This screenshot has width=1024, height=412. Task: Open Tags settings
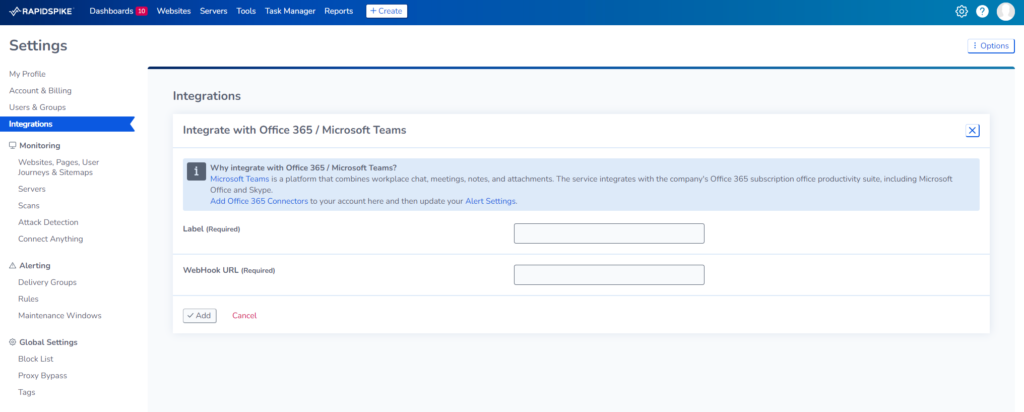(x=27, y=392)
